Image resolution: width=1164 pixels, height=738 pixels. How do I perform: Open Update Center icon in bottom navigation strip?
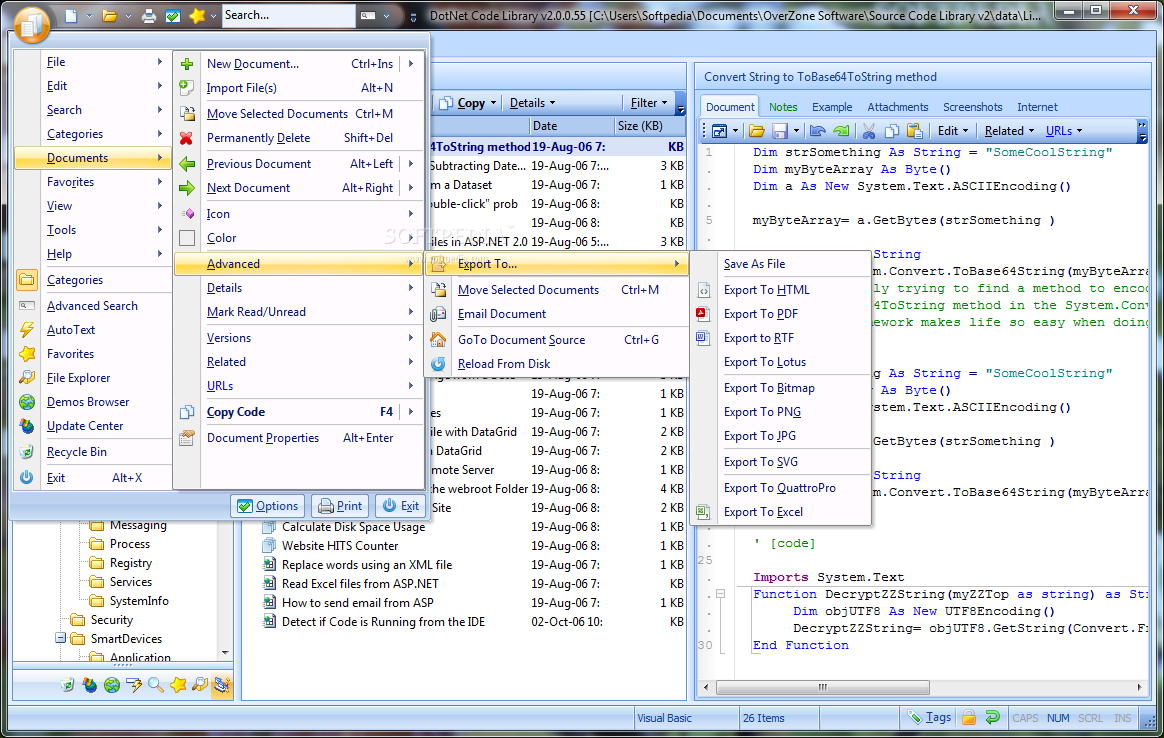90,685
